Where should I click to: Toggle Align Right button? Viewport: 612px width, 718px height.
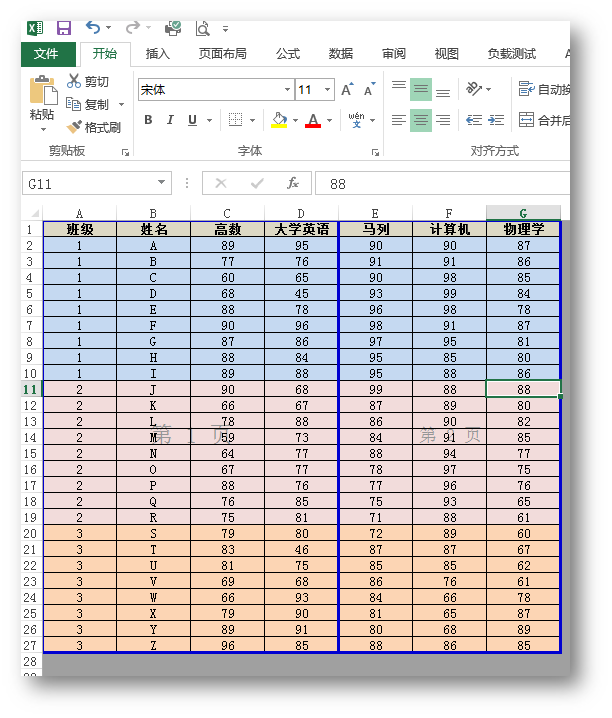coord(443,120)
